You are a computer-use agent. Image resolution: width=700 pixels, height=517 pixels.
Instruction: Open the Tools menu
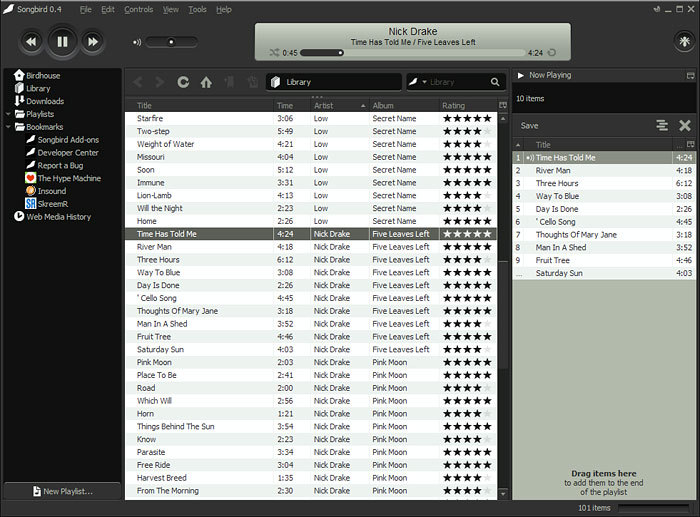(197, 9)
